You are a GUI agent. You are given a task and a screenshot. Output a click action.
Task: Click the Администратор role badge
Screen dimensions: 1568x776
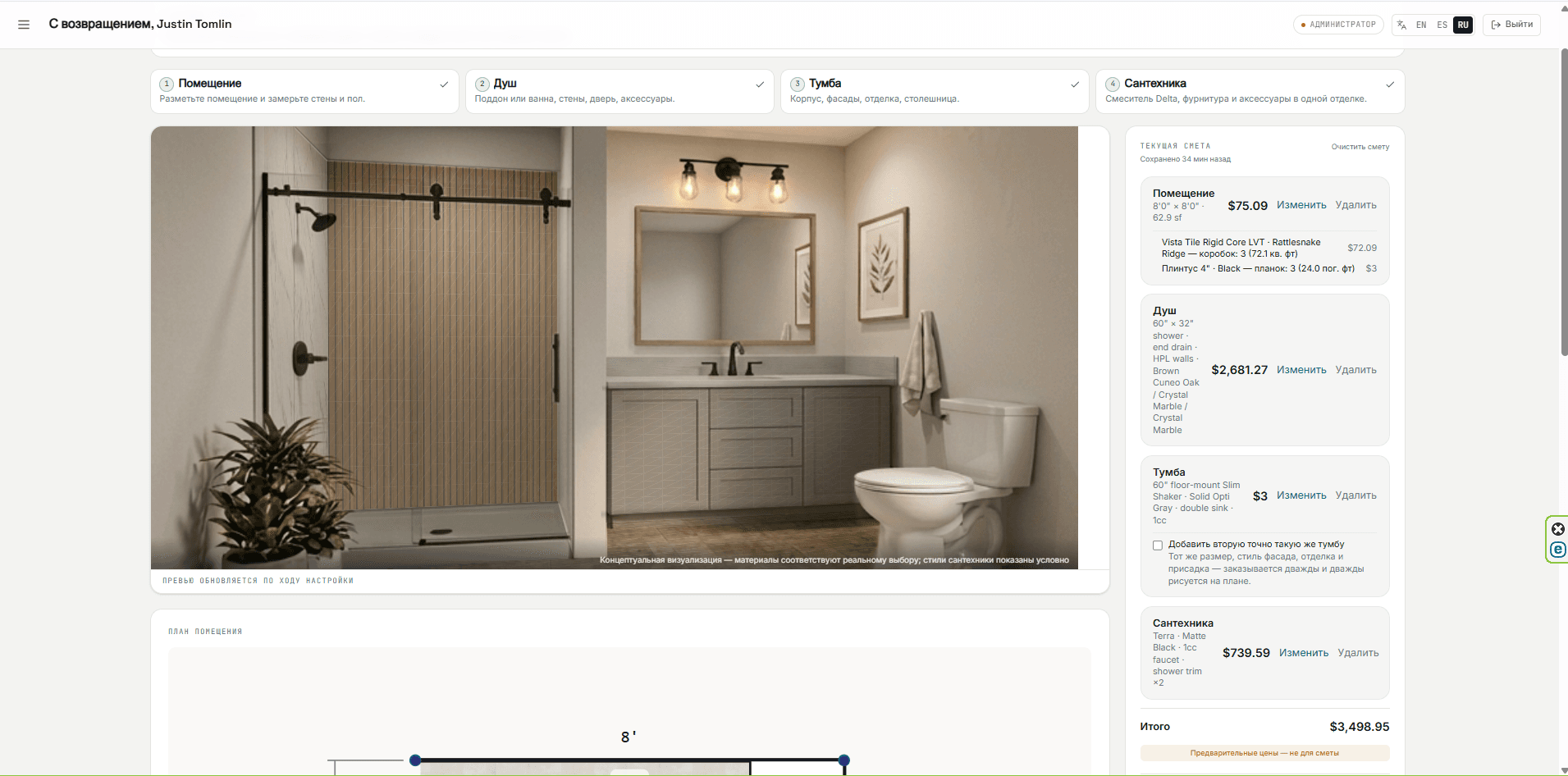(1338, 25)
